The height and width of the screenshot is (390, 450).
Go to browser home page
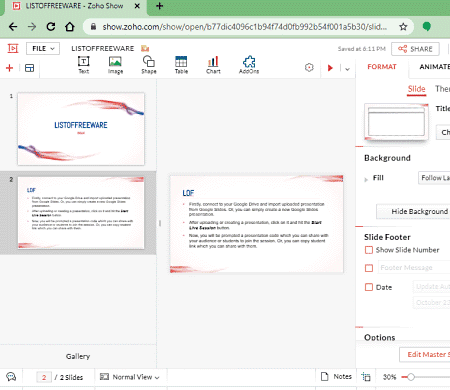tap(70, 27)
